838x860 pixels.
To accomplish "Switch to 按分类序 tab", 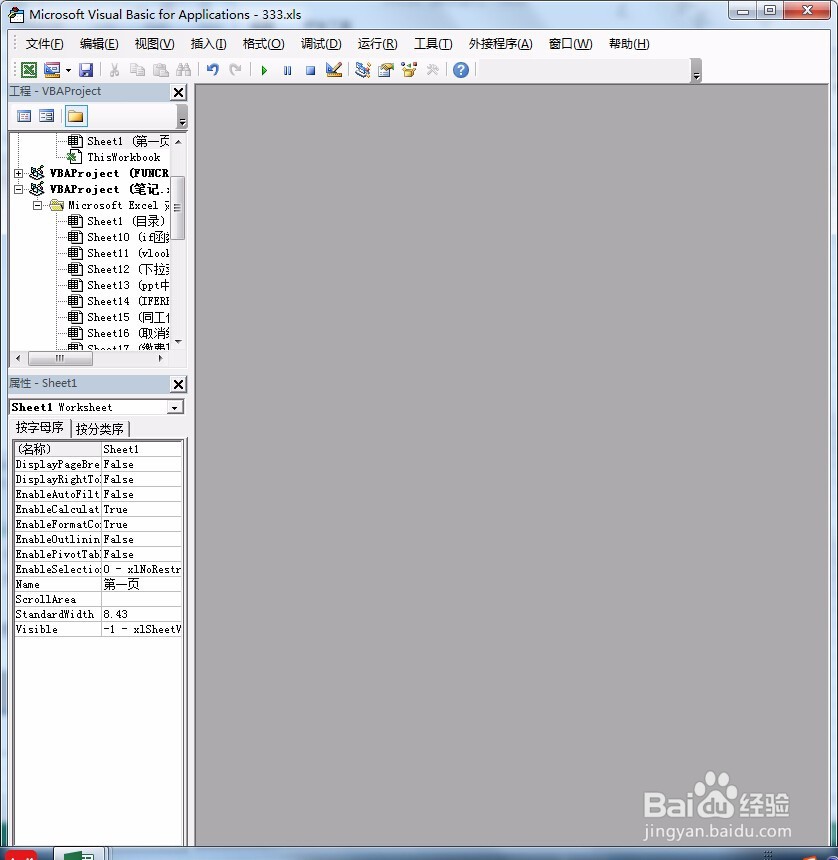I will click(x=100, y=429).
